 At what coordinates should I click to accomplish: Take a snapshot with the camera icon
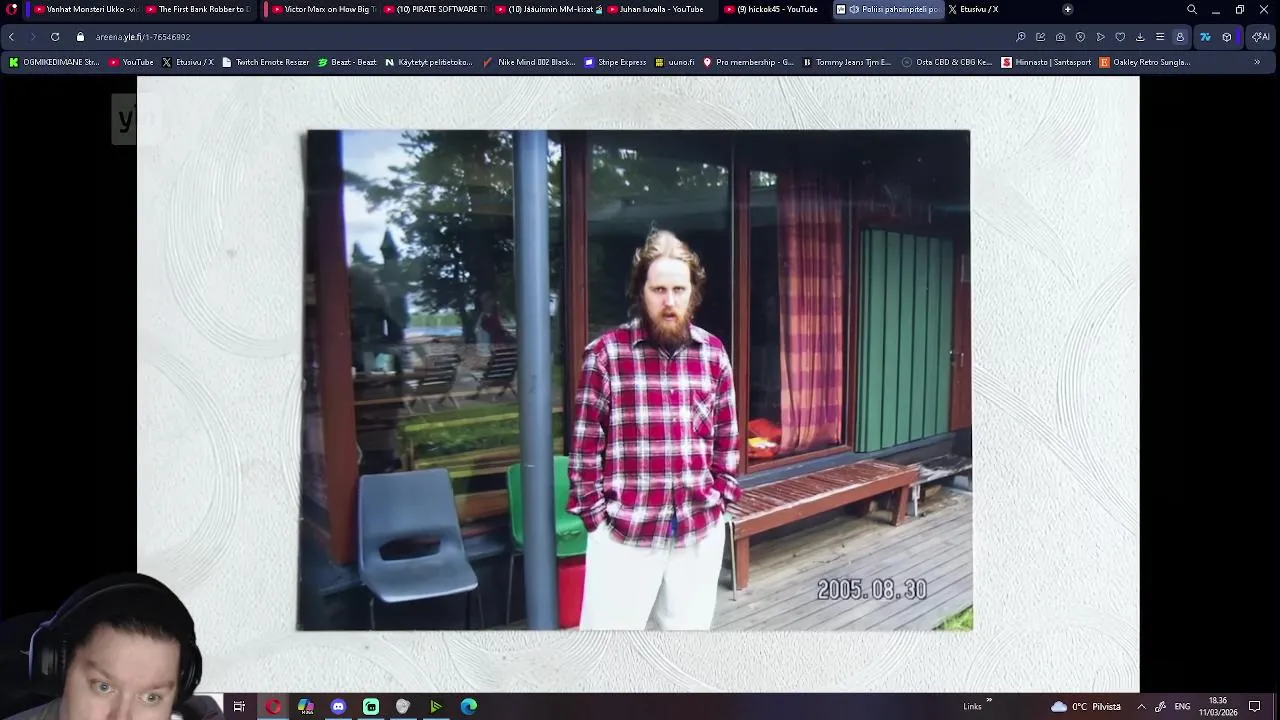1060,37
